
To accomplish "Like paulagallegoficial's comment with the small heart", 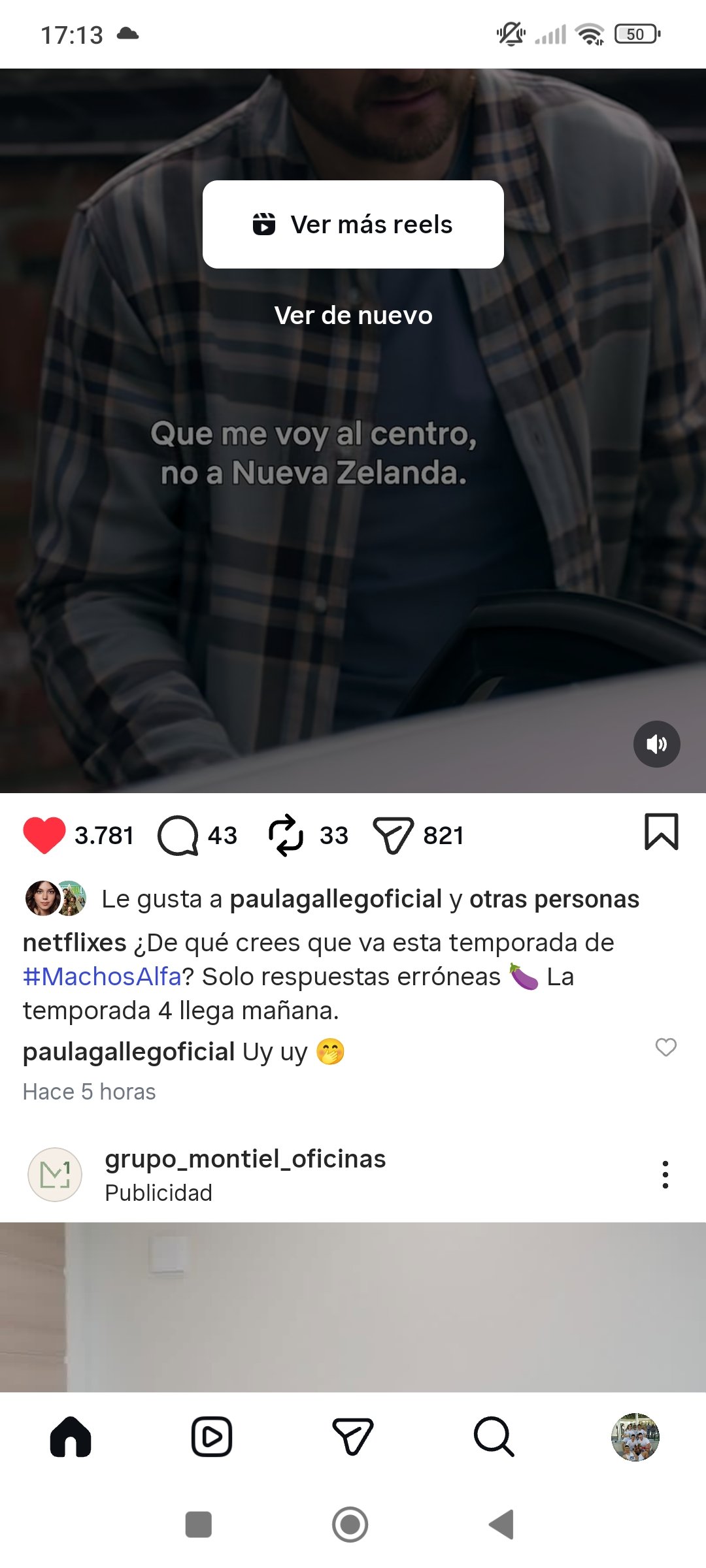I will pyautogui.click(x=666, y=1047).
